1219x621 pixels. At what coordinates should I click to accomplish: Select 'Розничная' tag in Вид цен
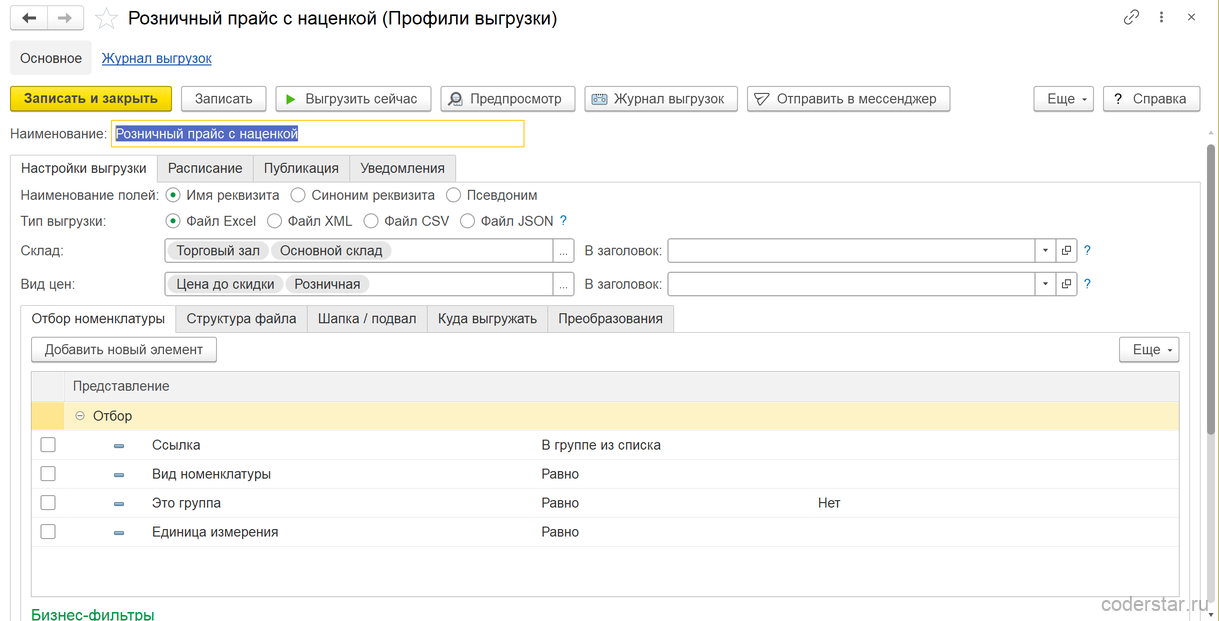tap(328, 284)
